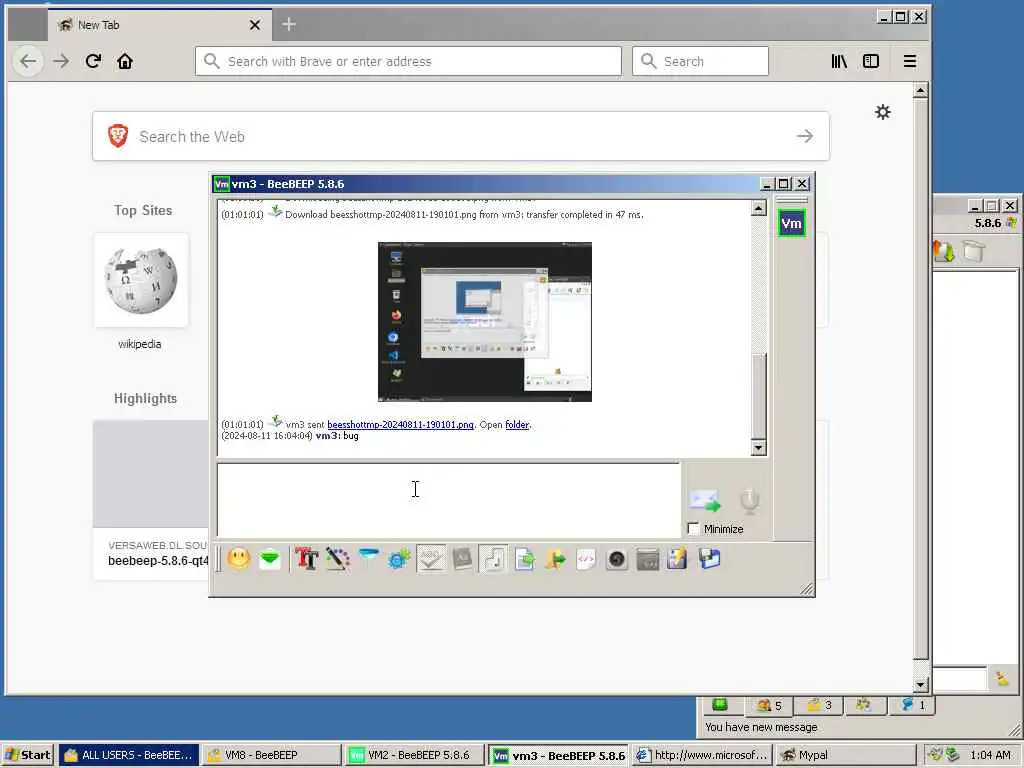Click the screenshot thumbnail in the chat

485,322
